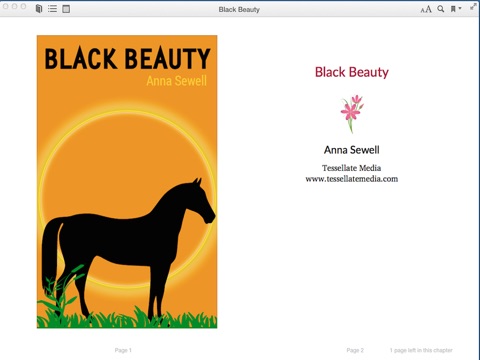Viewport: 480px width, 360px height.
Task: Click the Black Beauty window title
Action: (239, 9)
